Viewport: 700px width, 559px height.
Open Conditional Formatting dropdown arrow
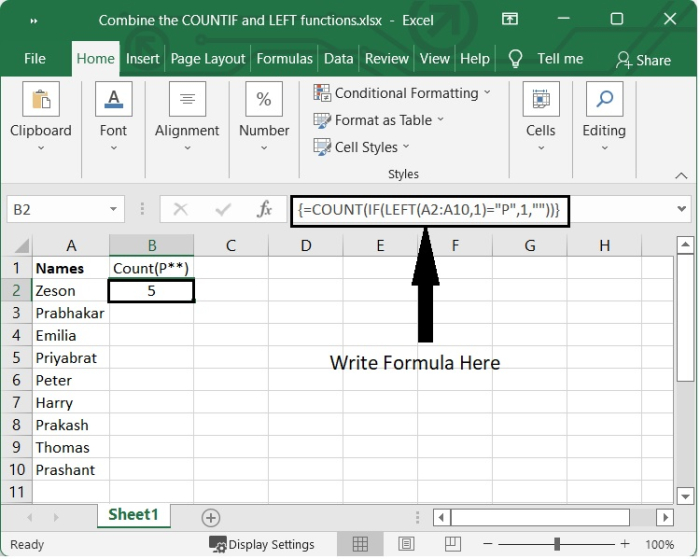[x=487, y=92]
